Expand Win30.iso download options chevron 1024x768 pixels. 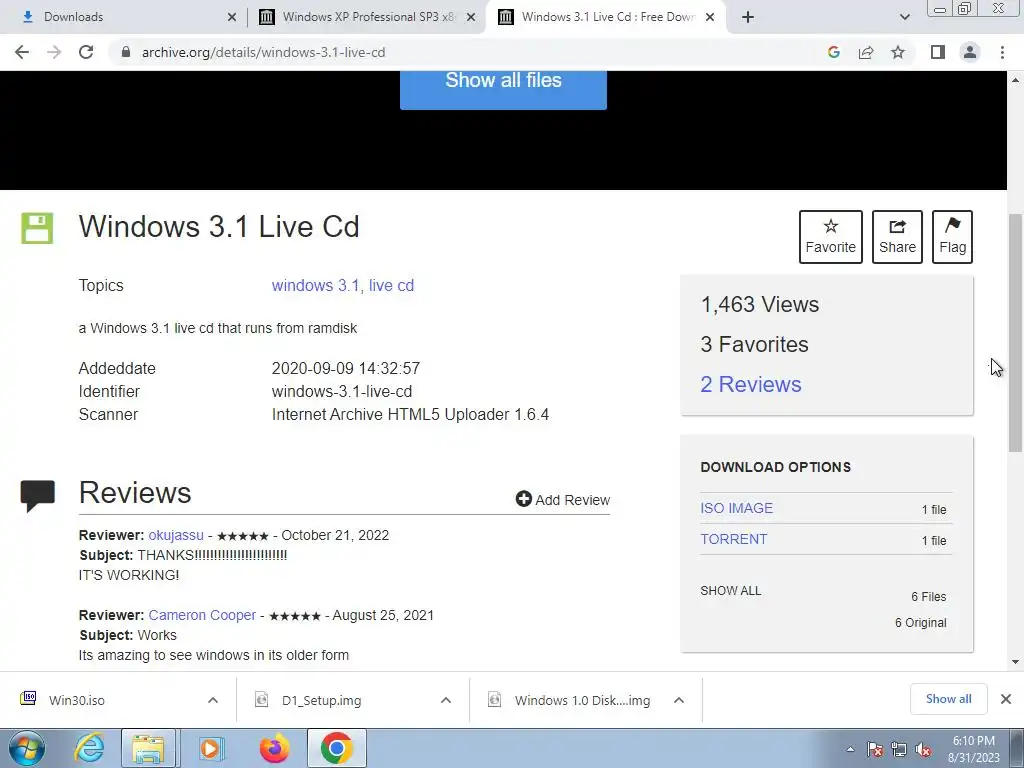tap(213, 700)
